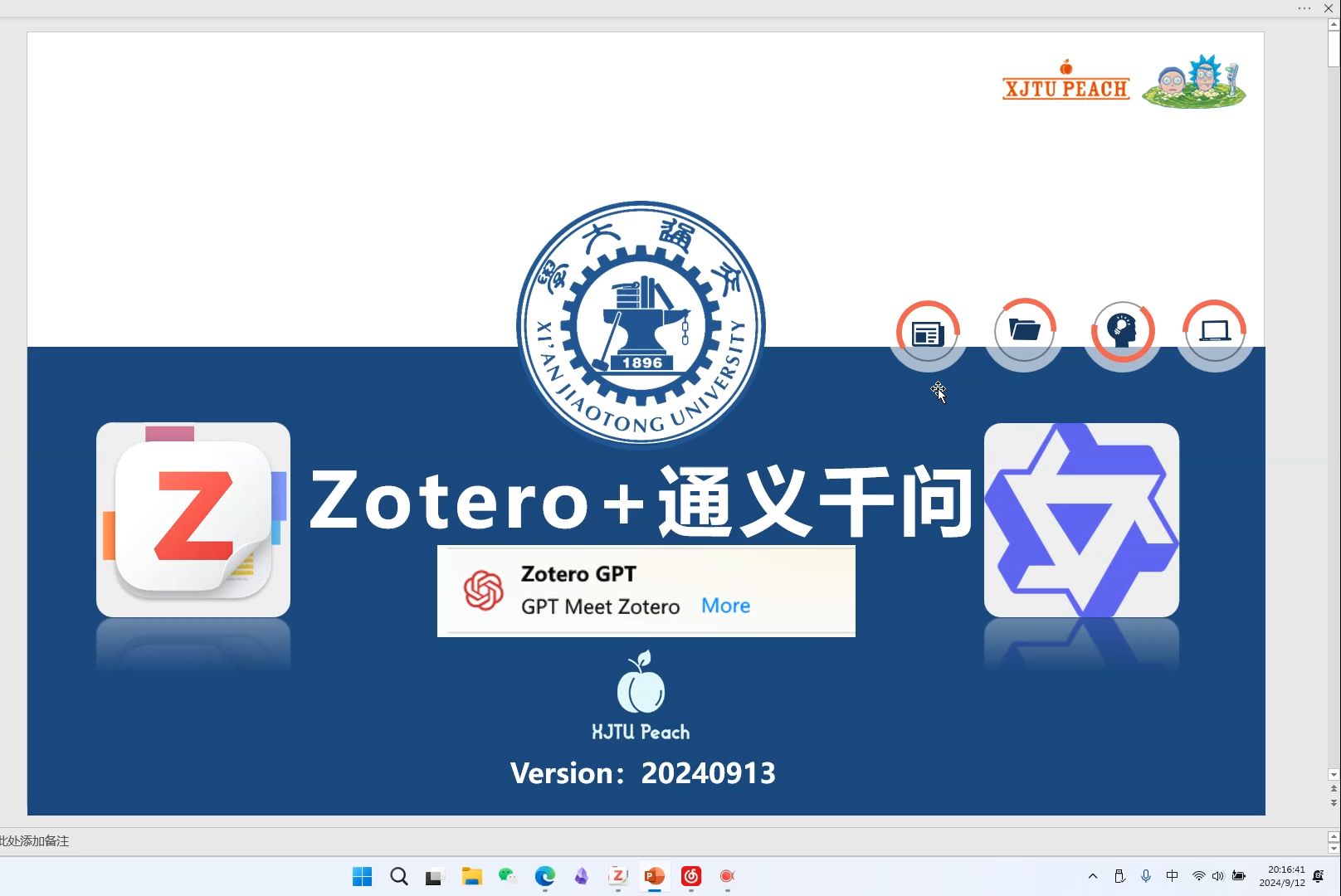Click the microphone icon in system tray
1341x896 pixels.
[1146, 876]
